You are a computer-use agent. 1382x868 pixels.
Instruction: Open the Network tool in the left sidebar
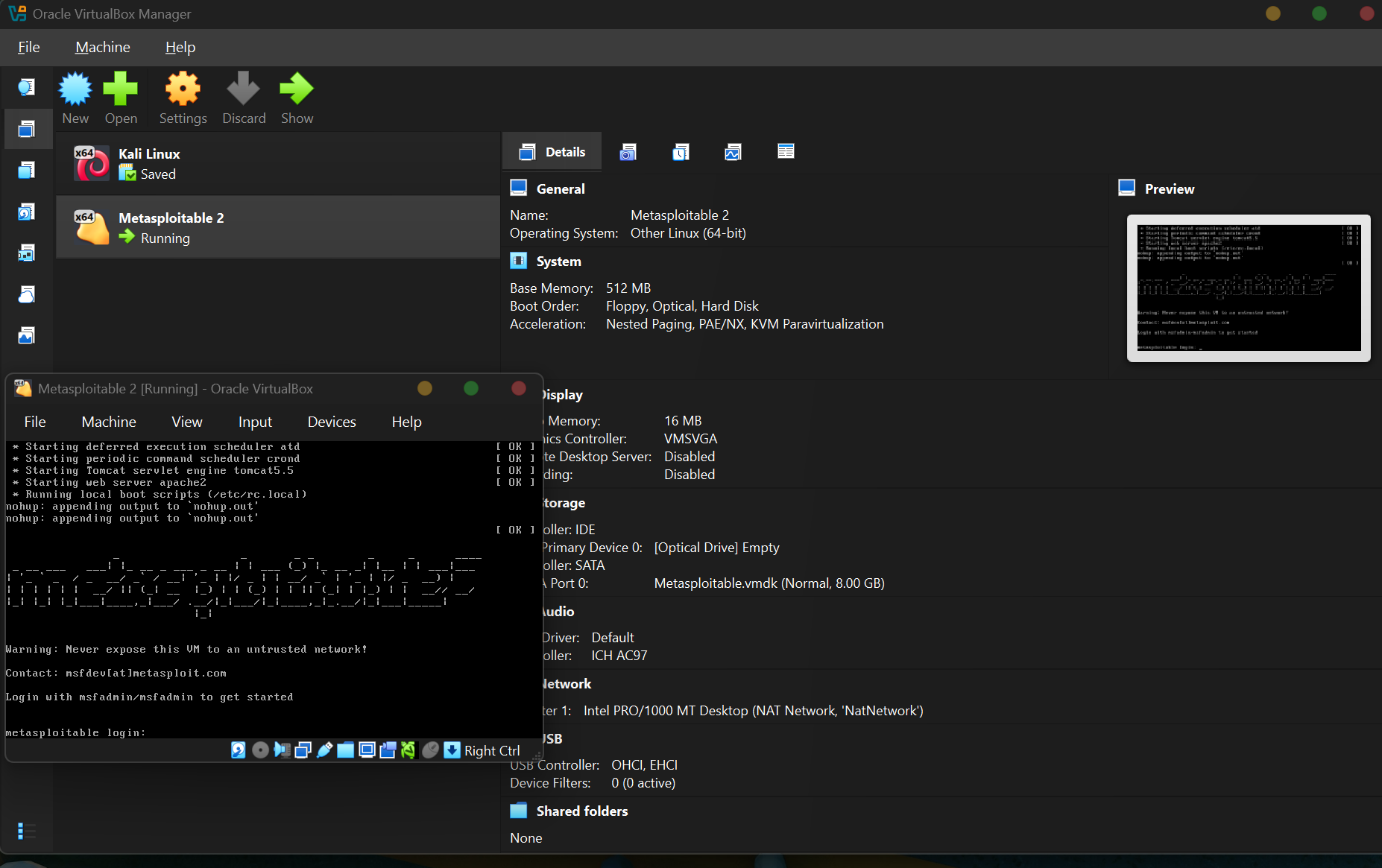coord(26,253)
